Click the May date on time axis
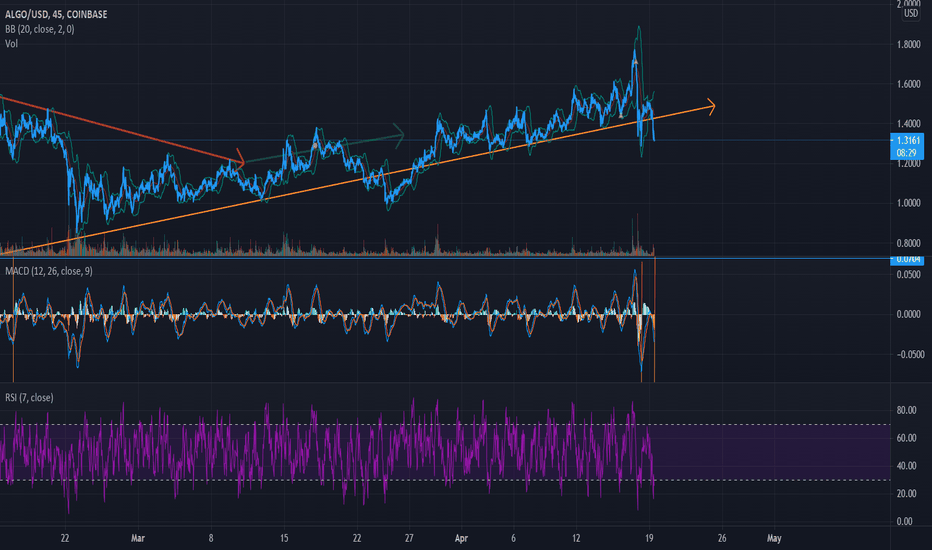This screenshot has width=932, height=550. pos(774,538)
